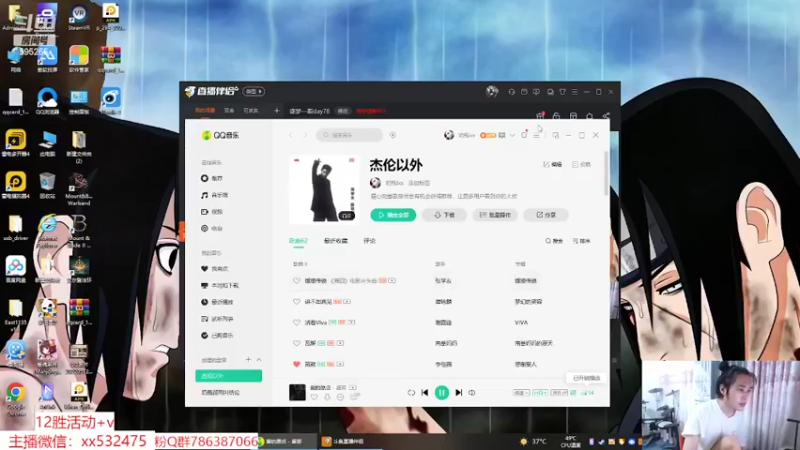Image resolution: width=800 pixels, height=450 pixels.
Task: Click the submit playlist button near Edit
Action: coord(581,164)
